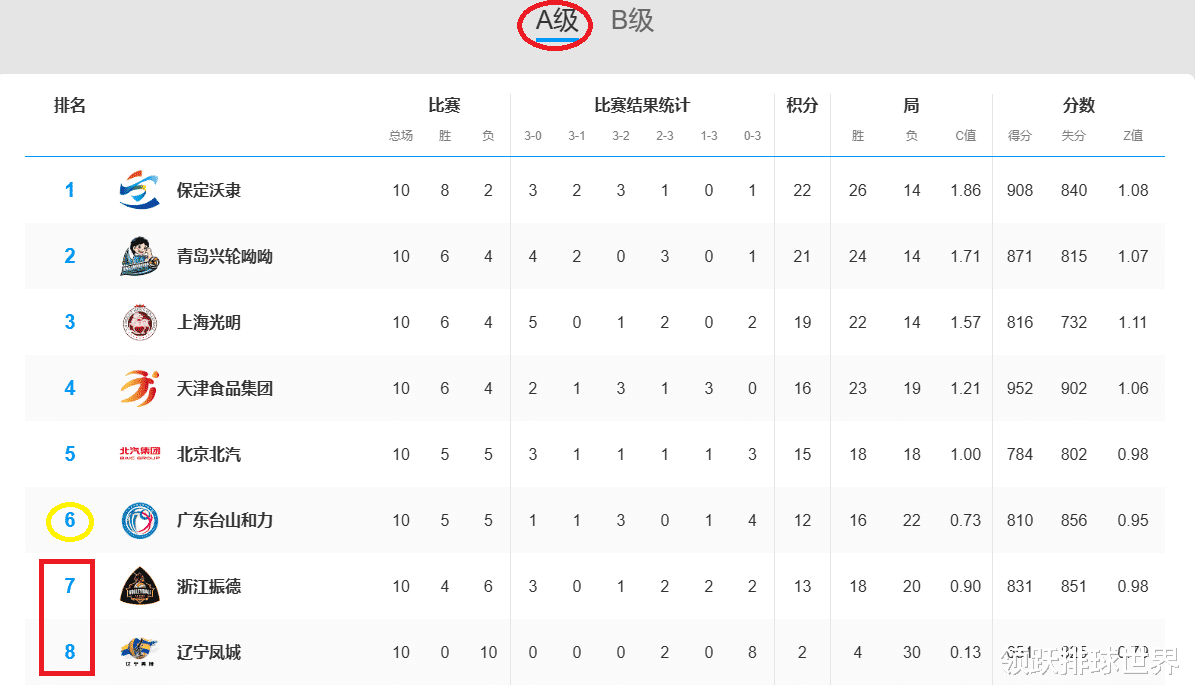Click the 北京北汽 team logo

click(x=139, y=454)
